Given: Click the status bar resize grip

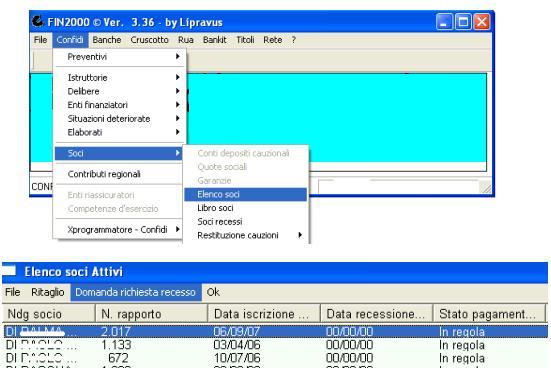Looking at the screenshot, I should click(486, 188).
